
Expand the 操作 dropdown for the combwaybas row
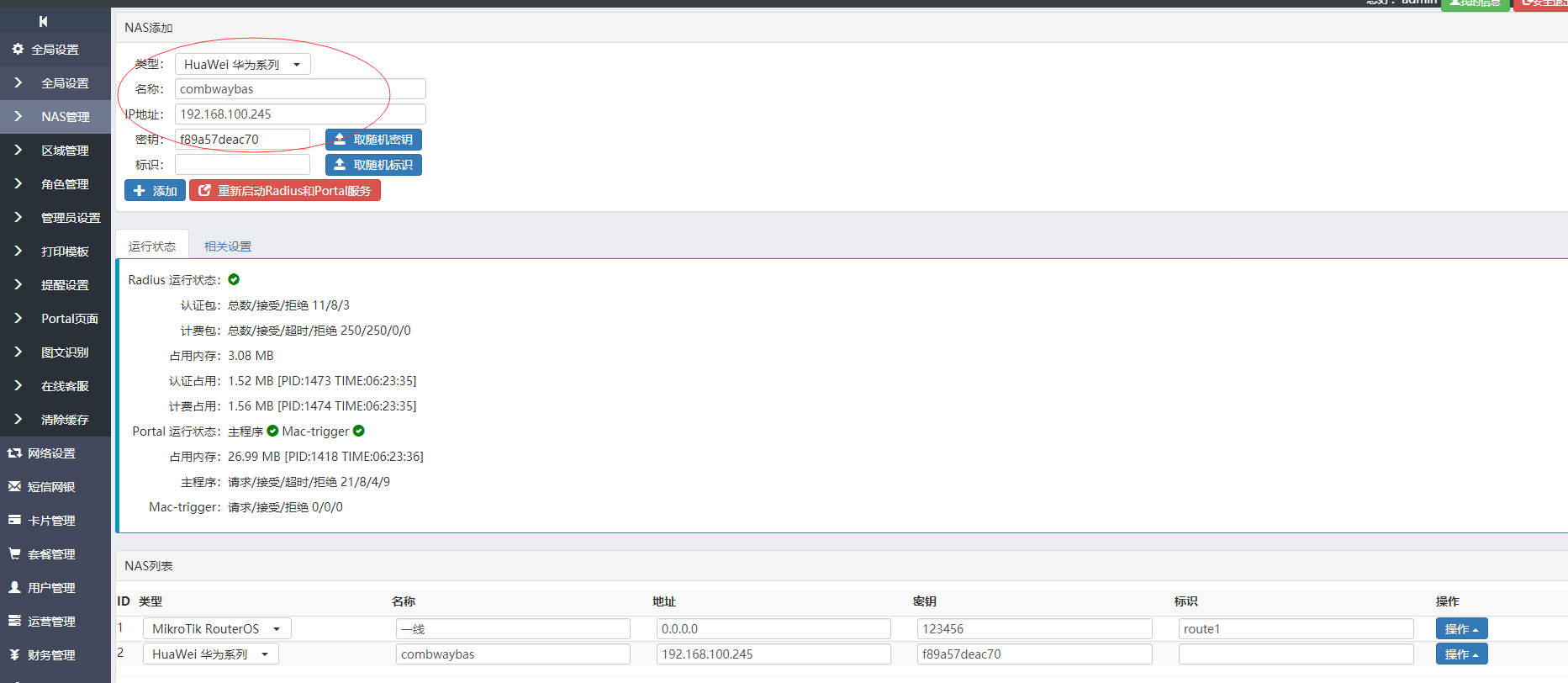[x=1461, y=654]
